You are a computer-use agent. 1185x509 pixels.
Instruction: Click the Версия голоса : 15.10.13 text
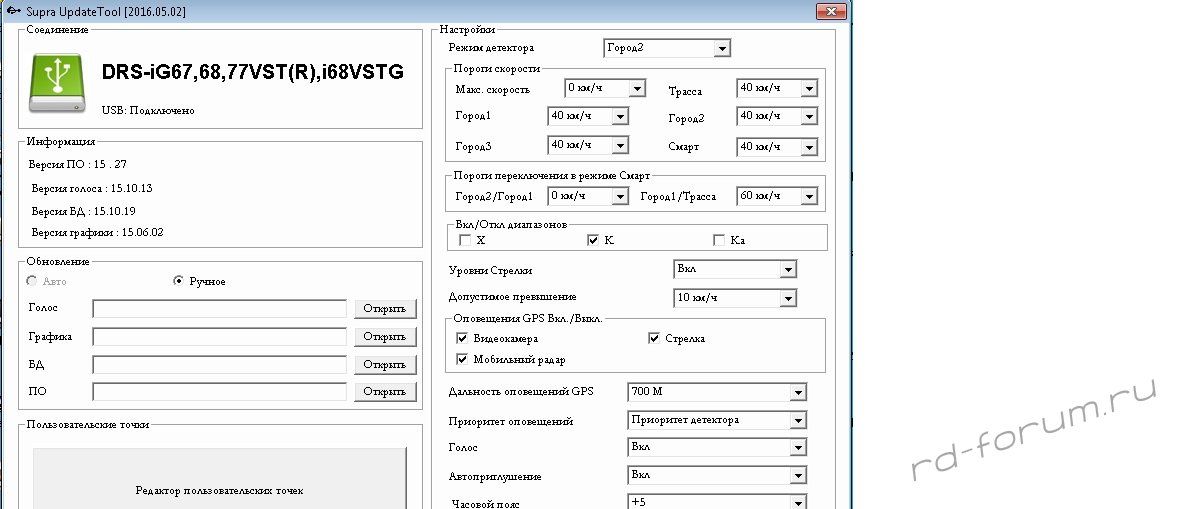point(92,188)
